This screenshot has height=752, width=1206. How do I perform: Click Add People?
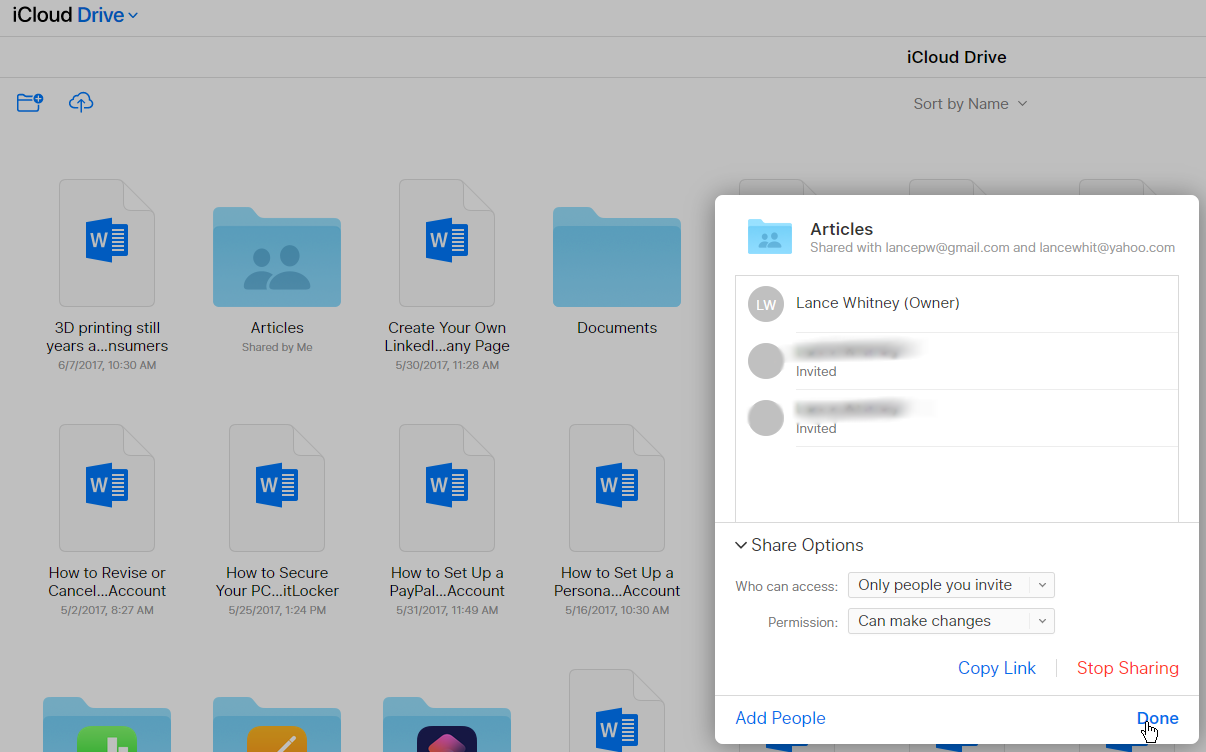click(780, 718)
